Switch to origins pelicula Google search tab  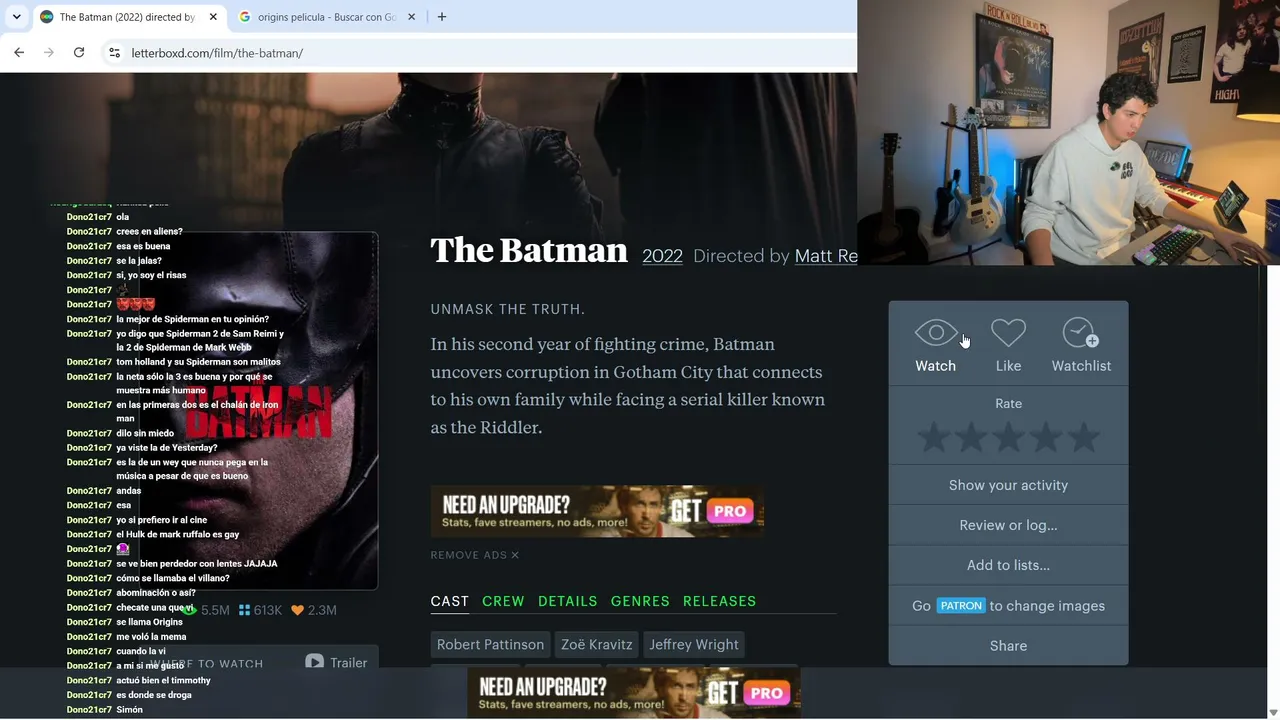coord(326,17)
